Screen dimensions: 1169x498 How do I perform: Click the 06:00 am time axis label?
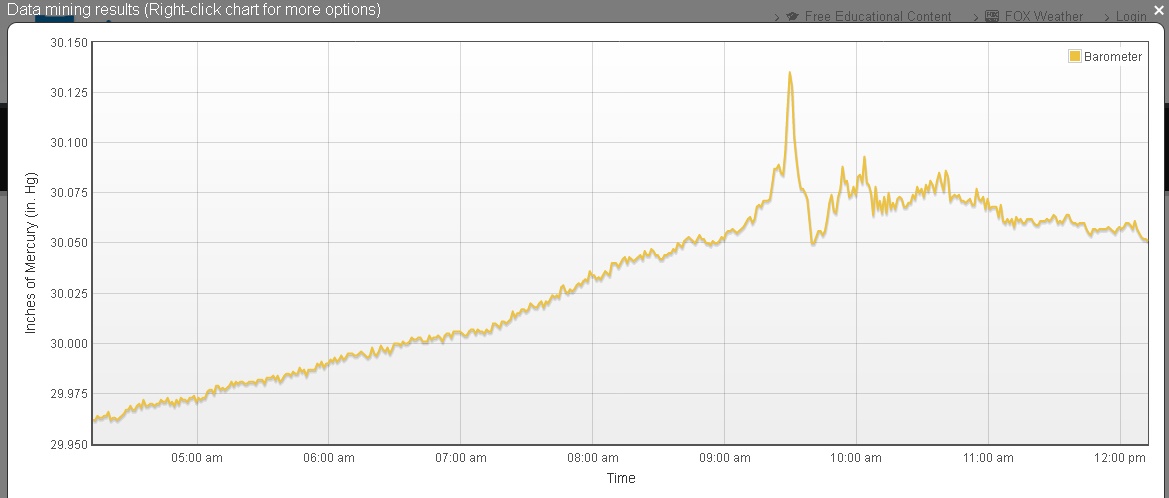(329, 458)
